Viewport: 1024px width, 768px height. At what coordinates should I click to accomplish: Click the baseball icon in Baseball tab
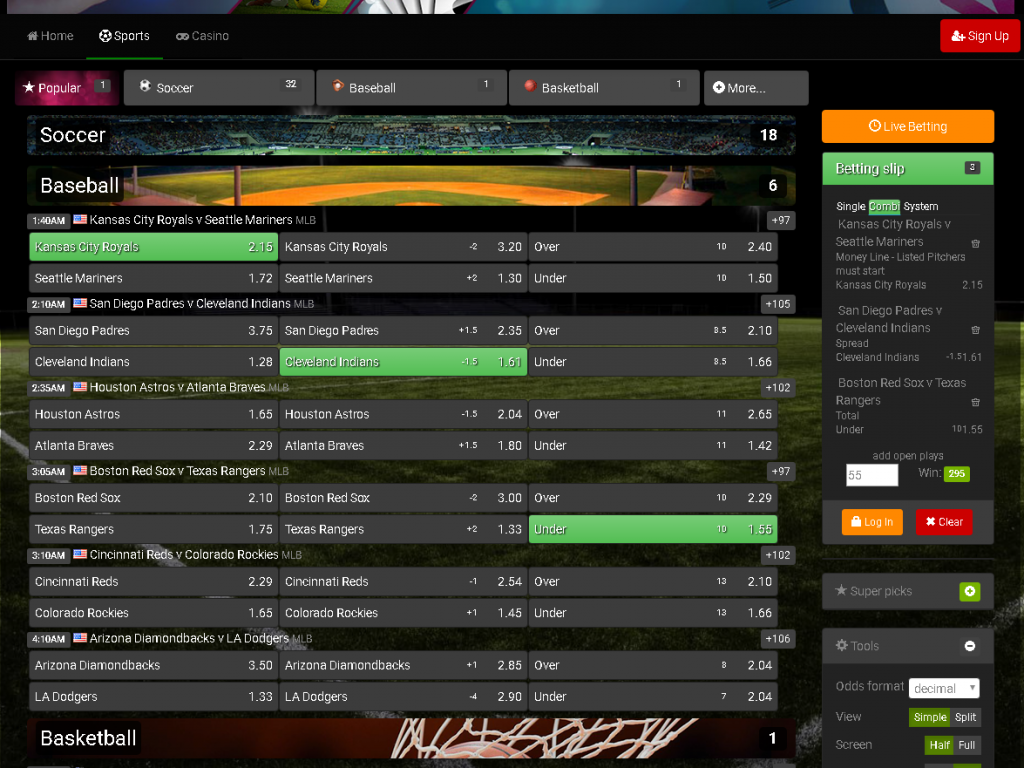(x=338, y=86)
